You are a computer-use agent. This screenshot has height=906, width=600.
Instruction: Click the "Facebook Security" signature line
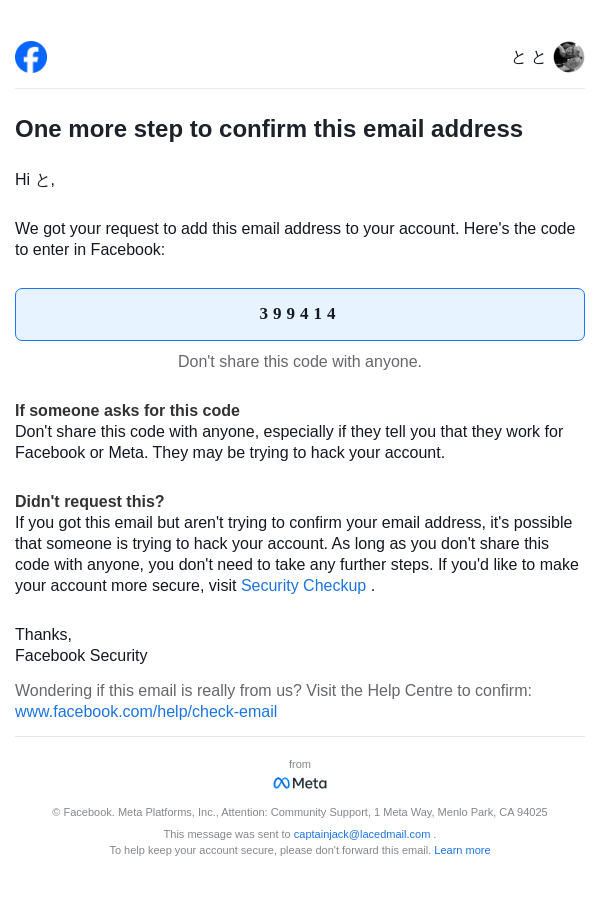[x=81, y=656]
